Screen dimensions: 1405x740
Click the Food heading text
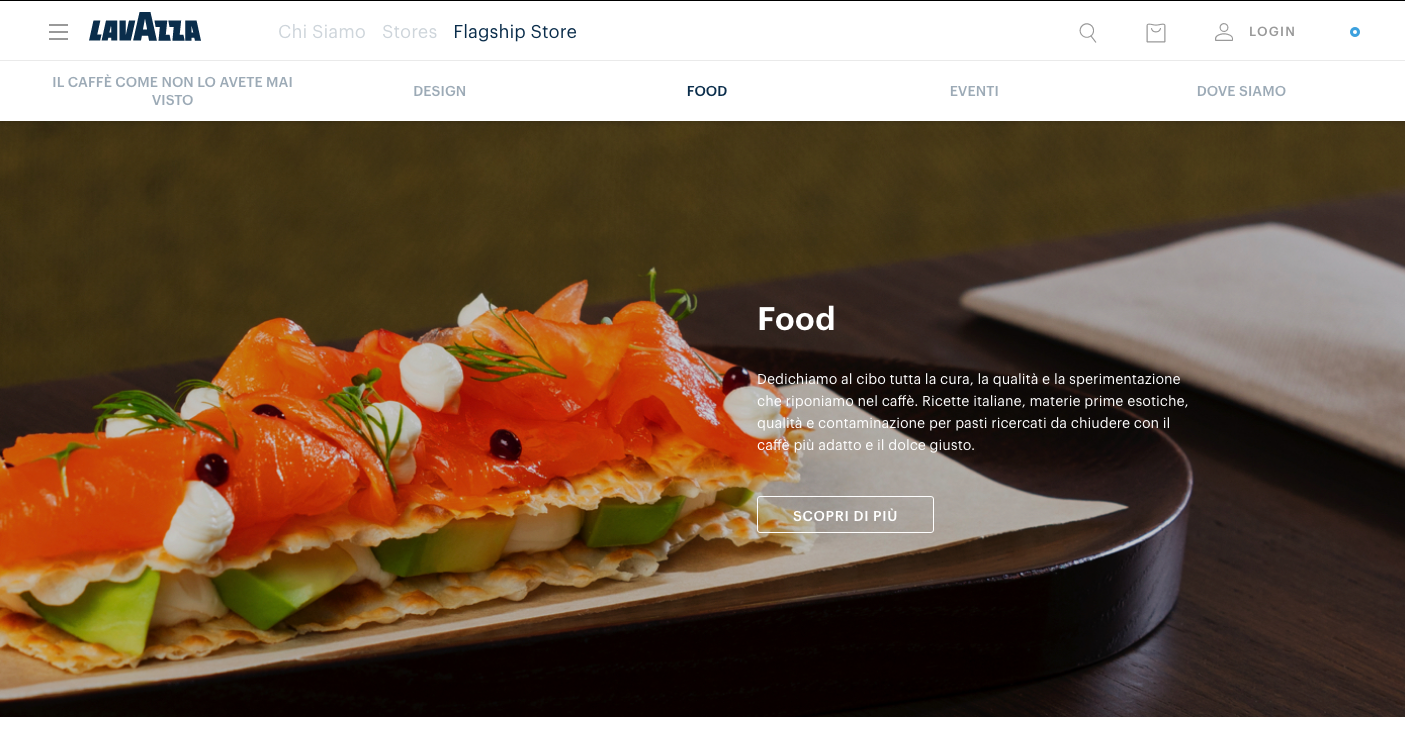tap(796, 319)
